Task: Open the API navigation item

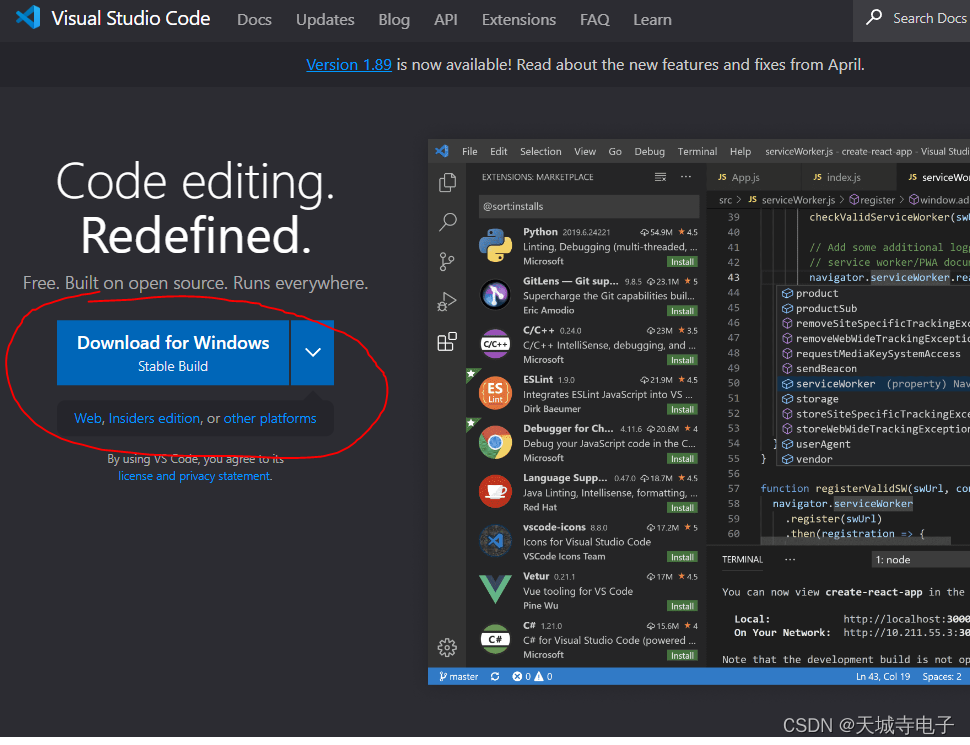Action: pyautogui.click(x=446, y=20)
